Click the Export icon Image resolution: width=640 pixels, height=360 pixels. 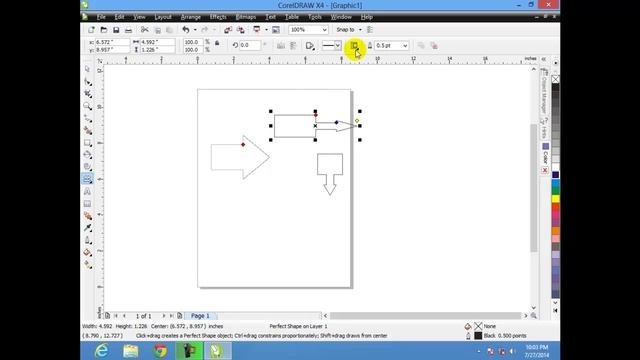(240, 30)
